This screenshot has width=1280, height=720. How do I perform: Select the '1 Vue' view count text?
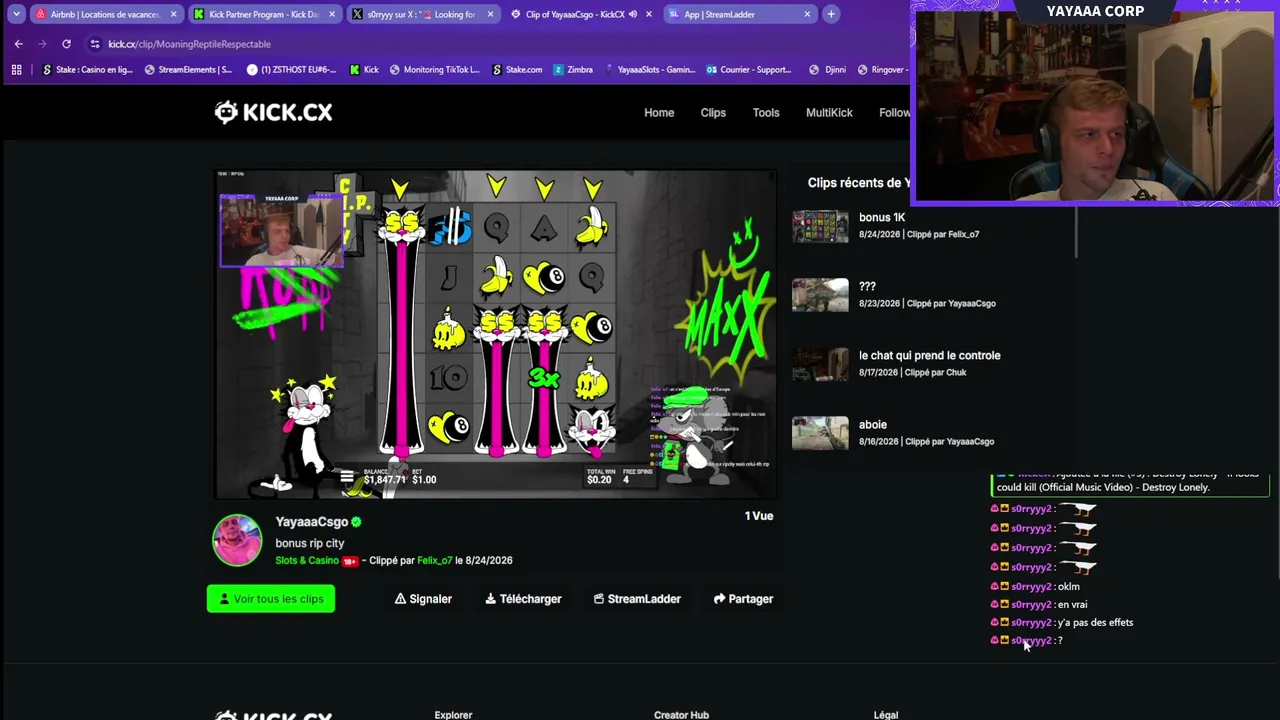(x=759, y=516)
